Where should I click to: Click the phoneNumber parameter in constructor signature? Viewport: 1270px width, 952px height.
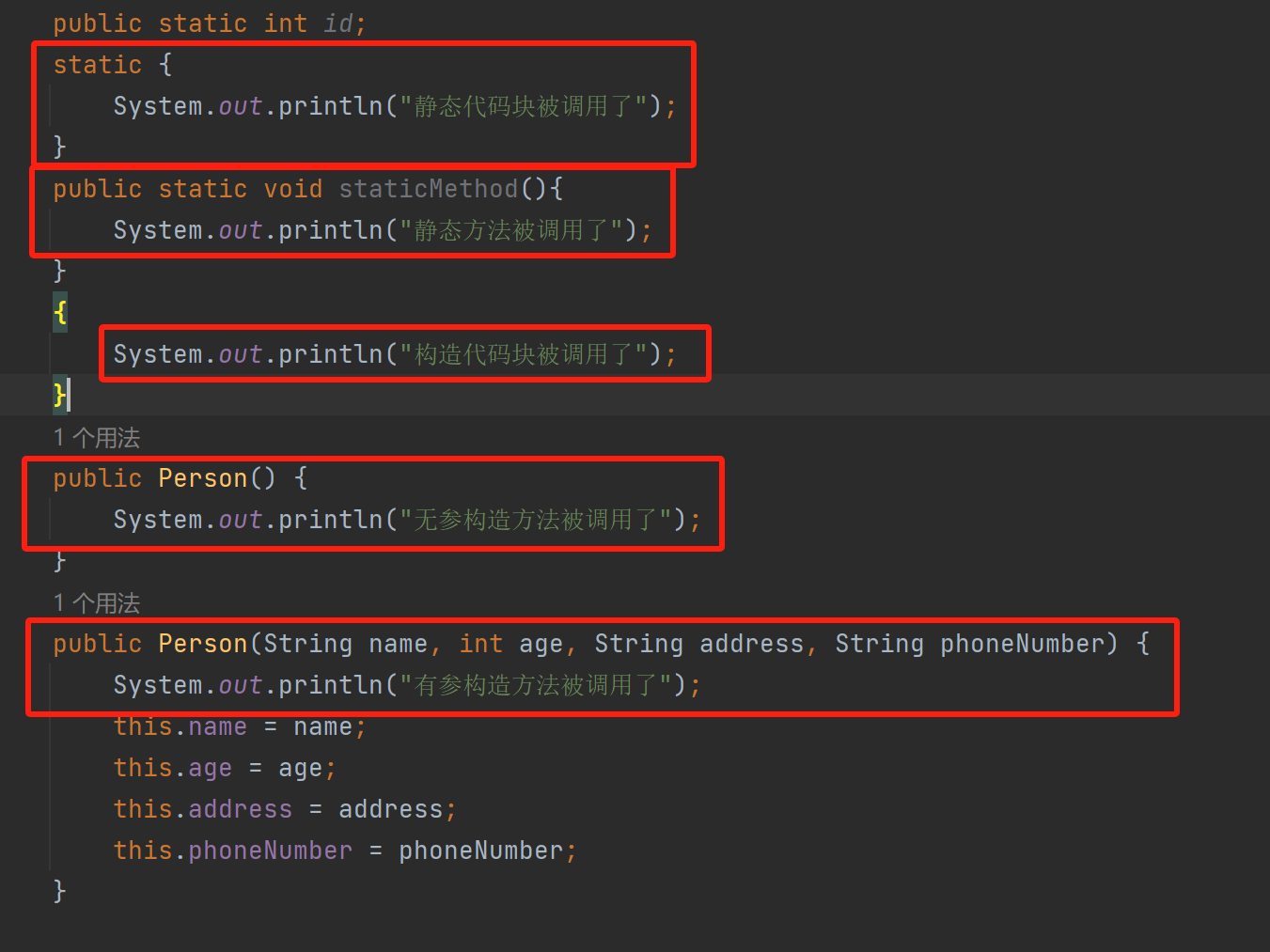coord(1022,644)
